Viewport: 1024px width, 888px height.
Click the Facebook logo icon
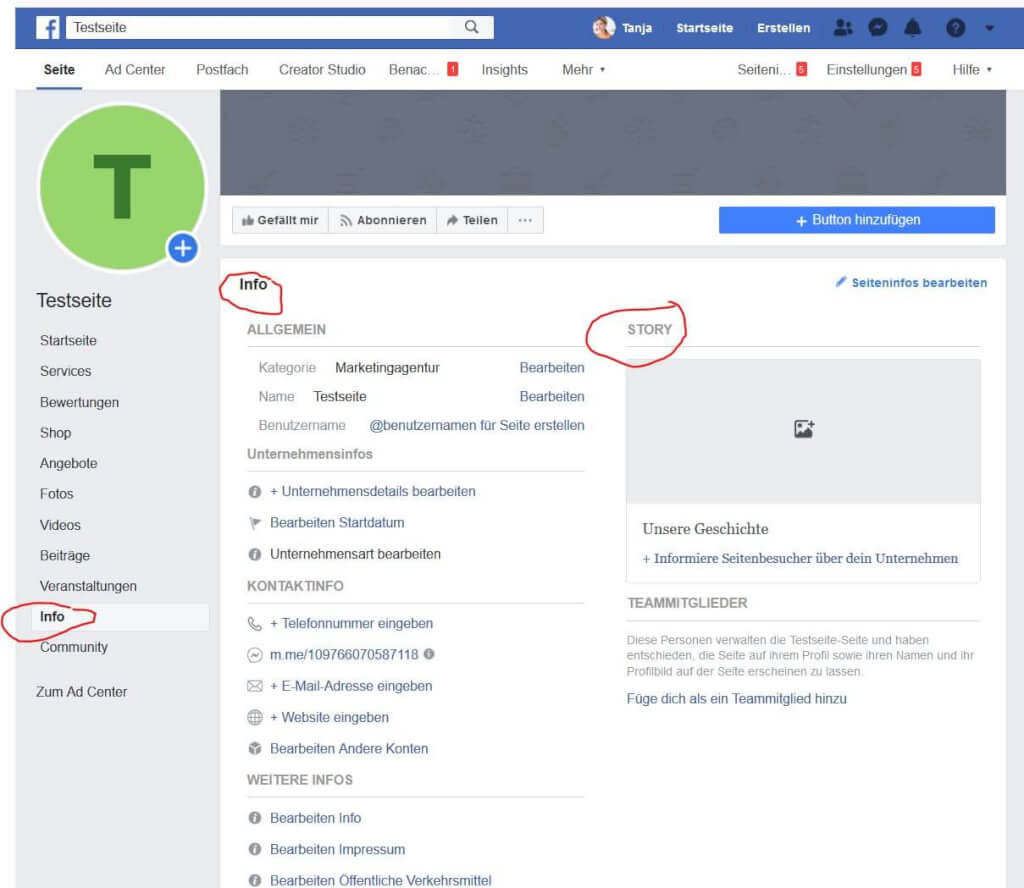coord(48,28)
